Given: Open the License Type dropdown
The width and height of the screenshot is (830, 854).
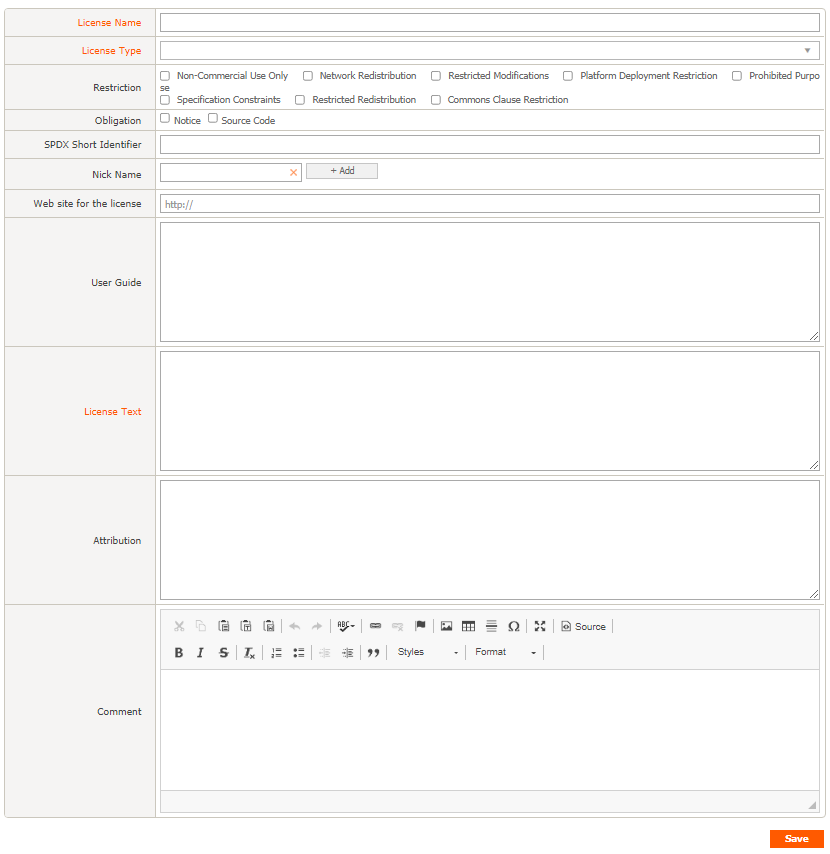Looking at the screenshot, I should pyautogui.click(x=490, y=51).
